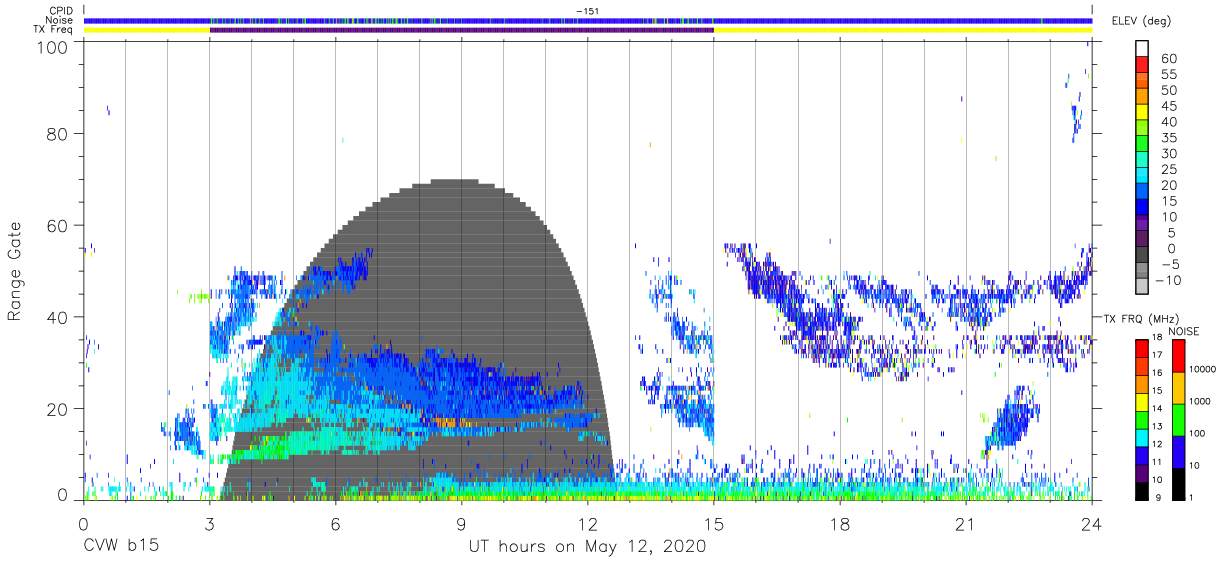
Task: Click the '1000' label on NOISE colorbar
Action: [1200, 402]
